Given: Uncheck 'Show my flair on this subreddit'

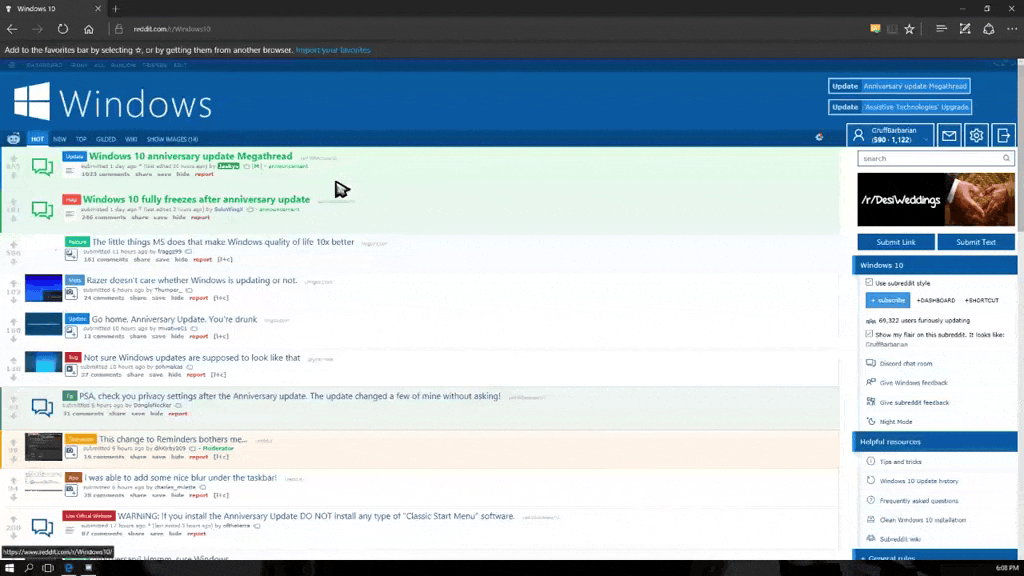Looking at the screenshot, I should [x=869, y=334].
